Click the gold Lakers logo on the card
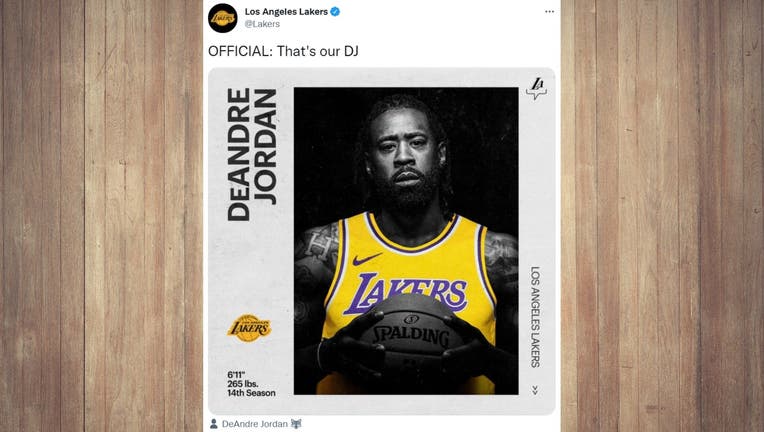 point(249,328)
